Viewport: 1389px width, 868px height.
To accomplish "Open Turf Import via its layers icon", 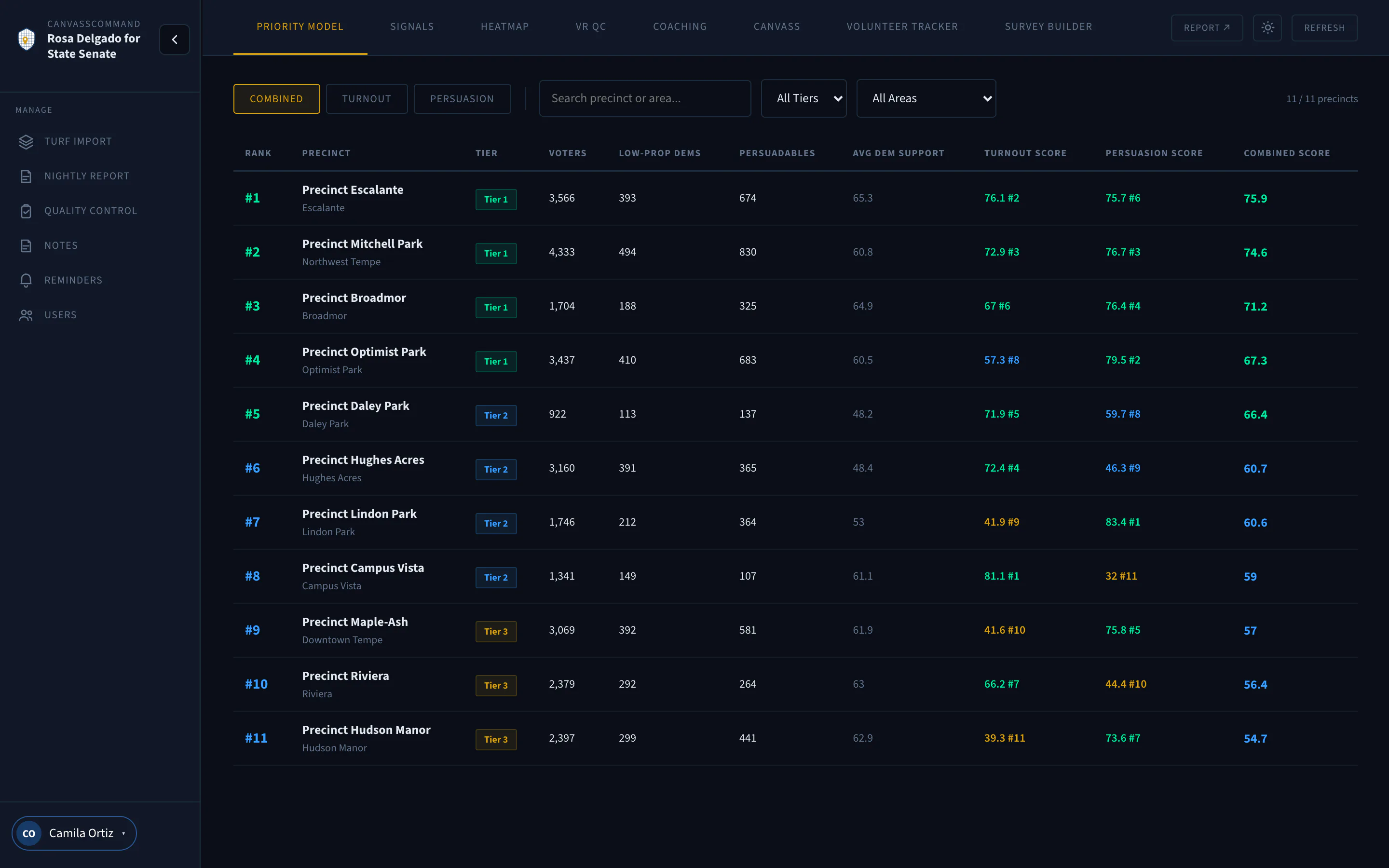I will point(26,141).
